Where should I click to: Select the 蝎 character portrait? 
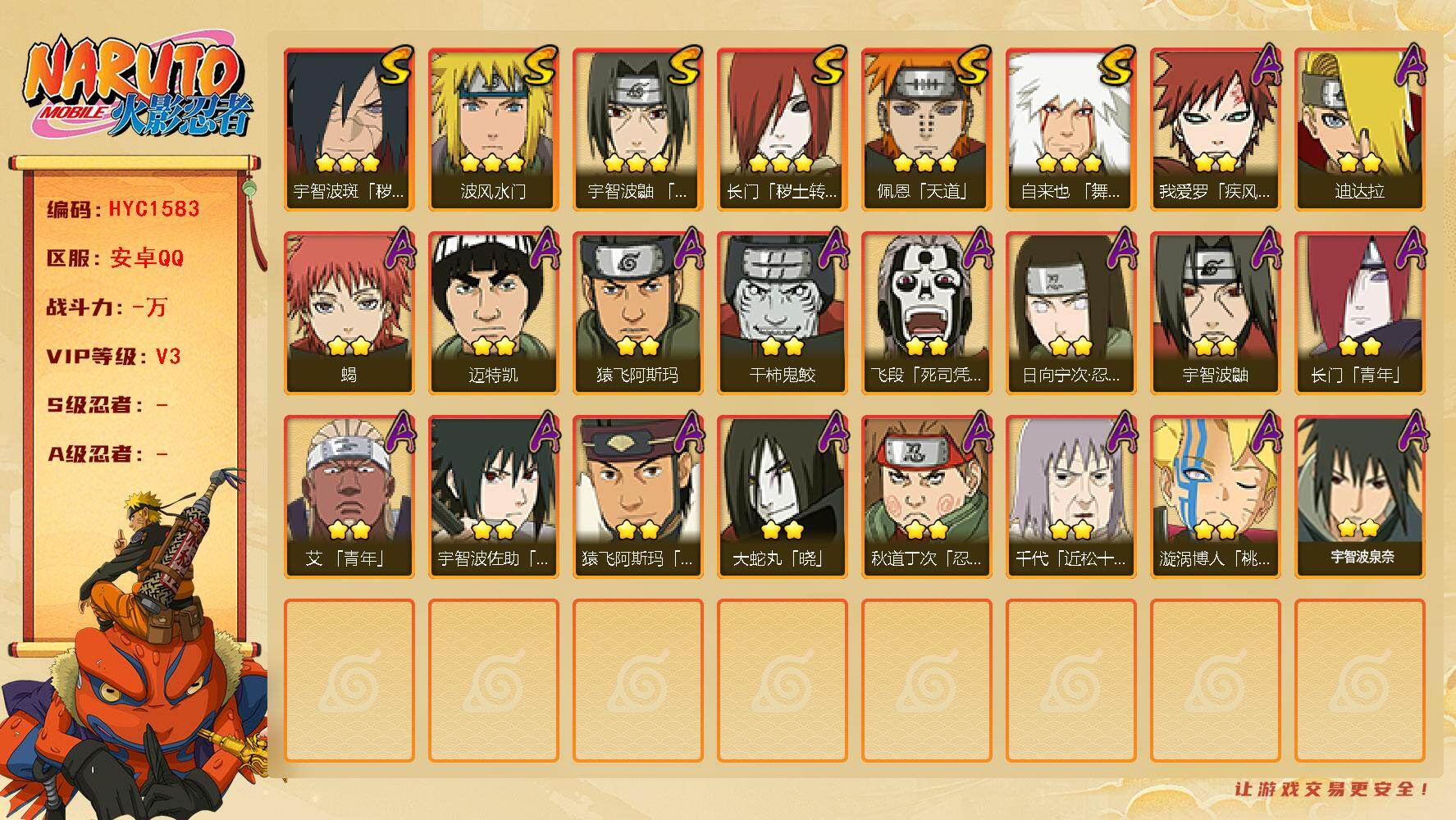click(349, 313)
